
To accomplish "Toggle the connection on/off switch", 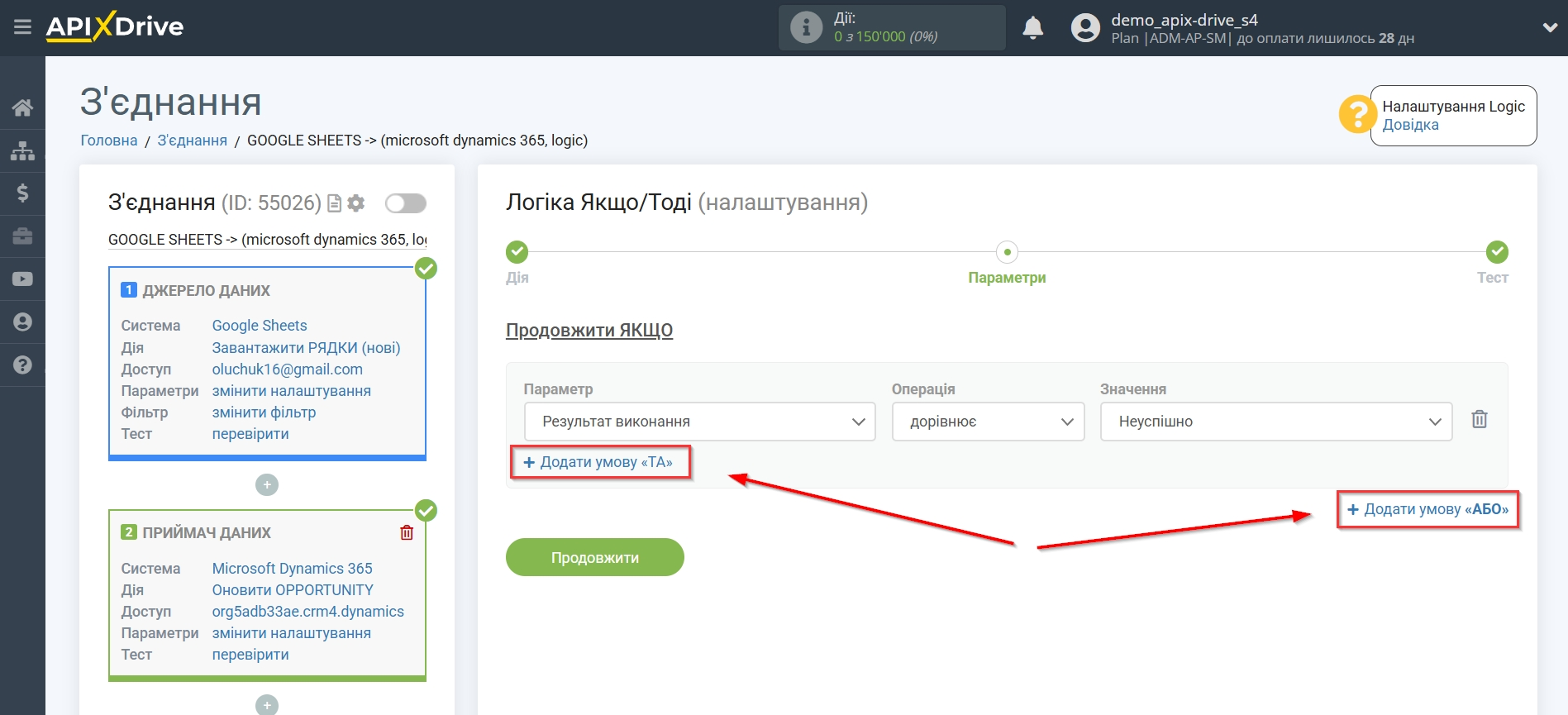I will tap(406, 203).
